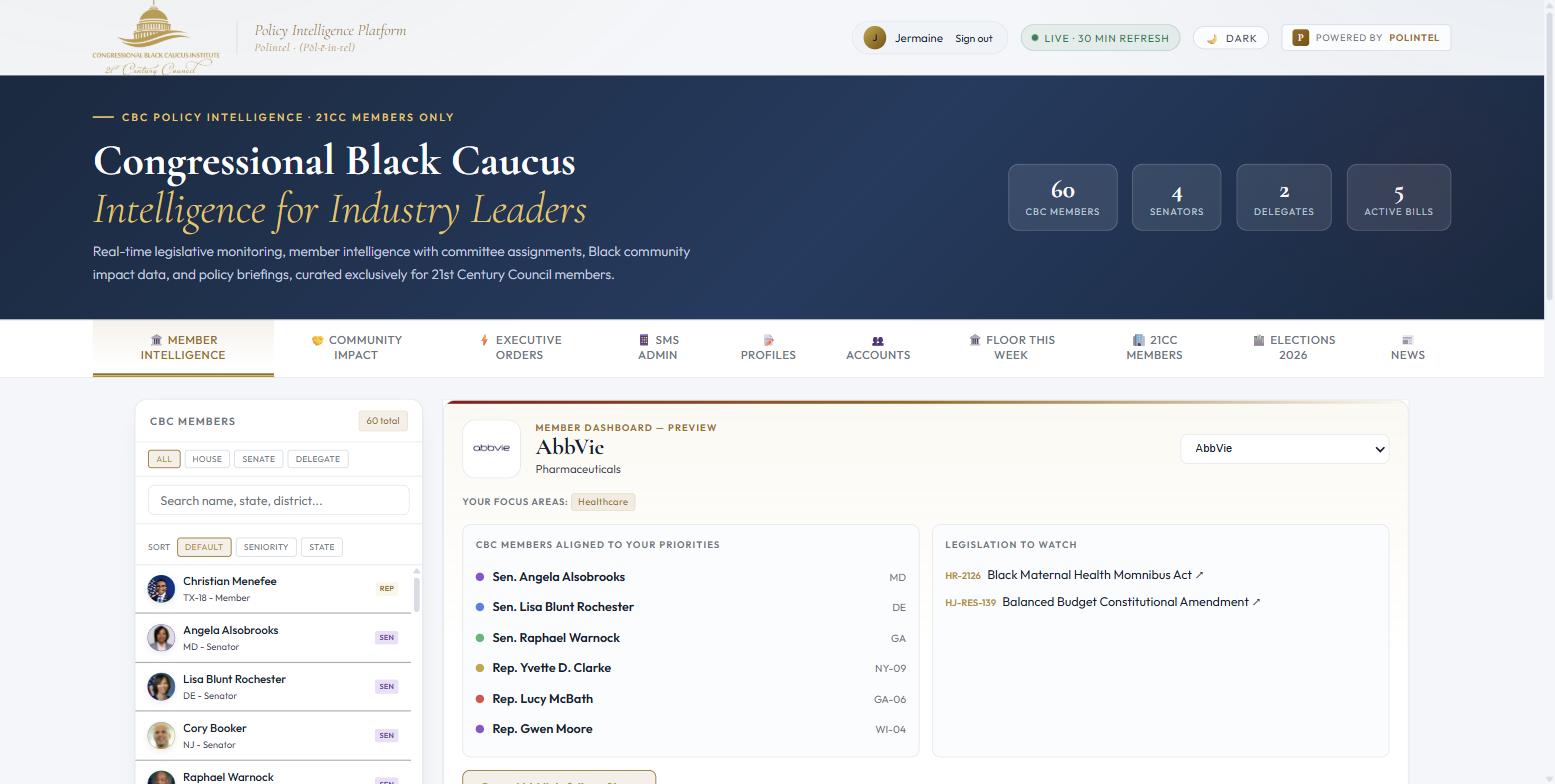Screen dimensions: 1555x784
Task: Open the Member Intelligence tab
Action: coord(183,348)
